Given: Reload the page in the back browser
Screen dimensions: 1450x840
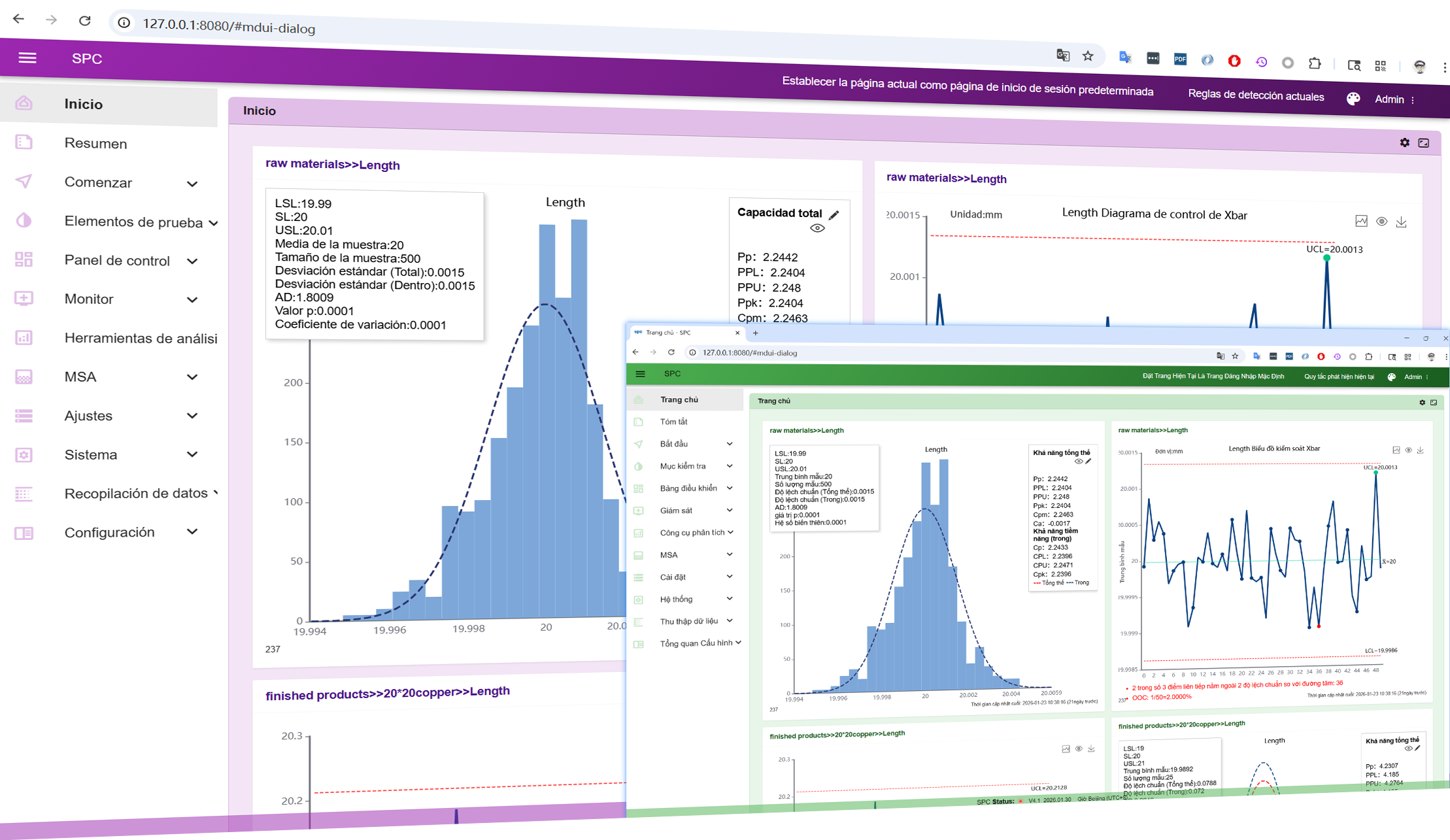Looking at the screenshot, I should coord(85,20).
